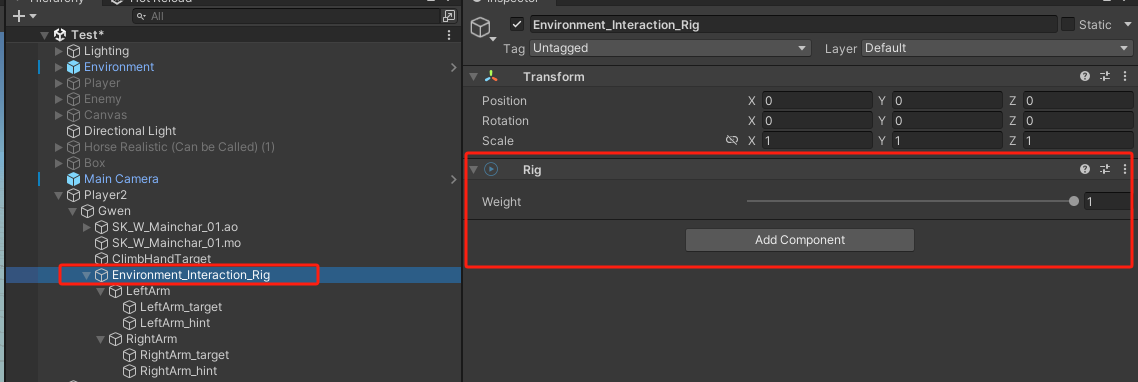Enable the Static checkbox

tap(1068, 24)
